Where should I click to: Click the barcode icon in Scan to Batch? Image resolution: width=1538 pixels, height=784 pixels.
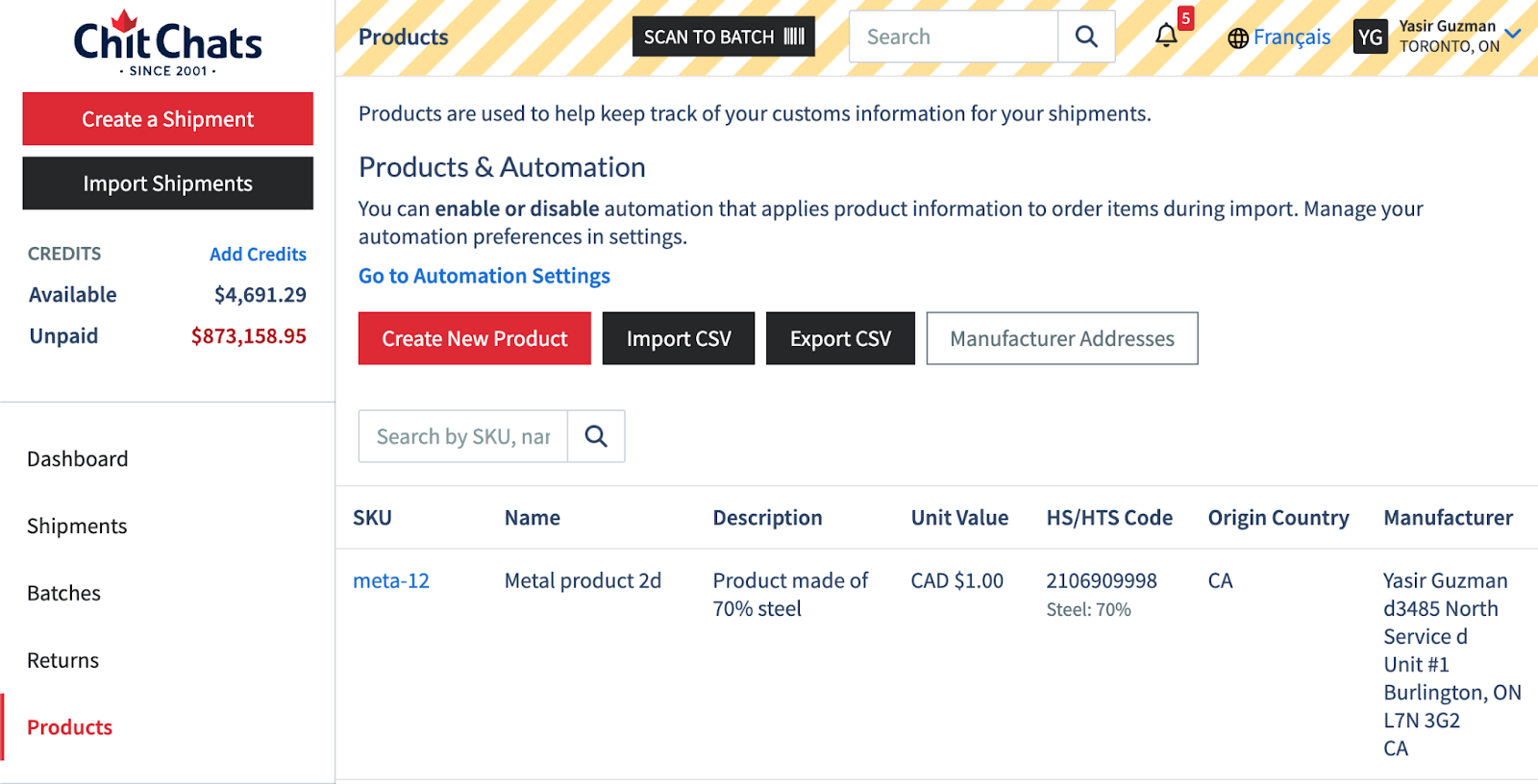coord(794,37)
